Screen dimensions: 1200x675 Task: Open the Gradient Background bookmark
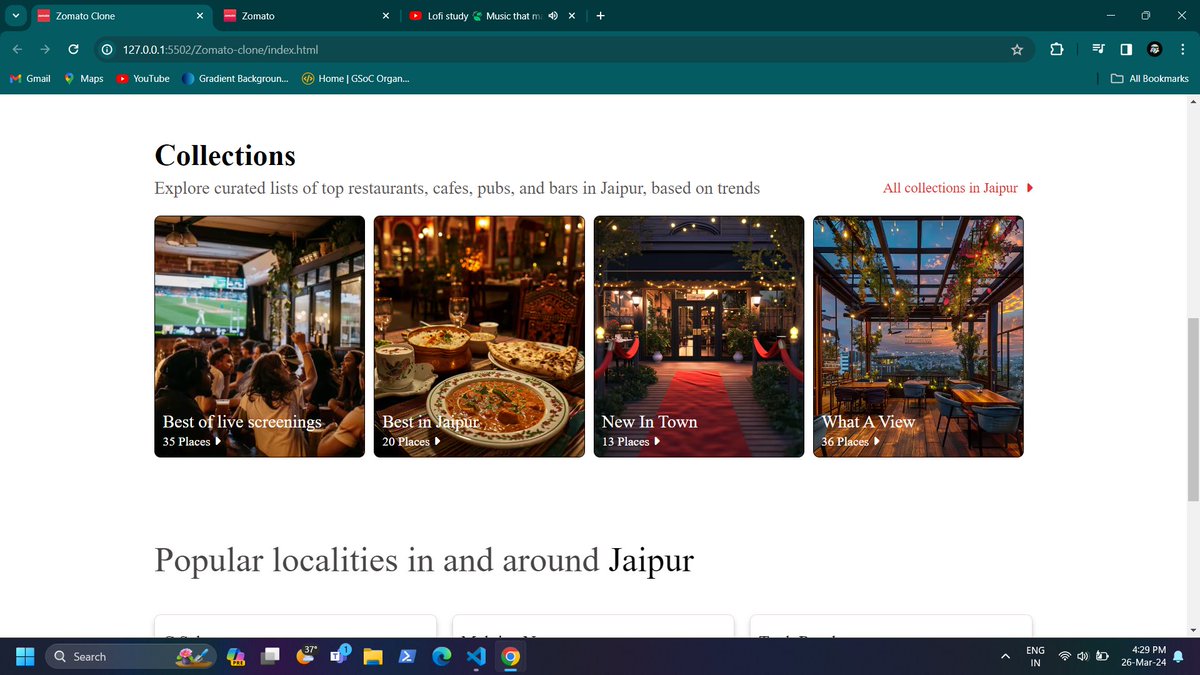pos(236,78)
